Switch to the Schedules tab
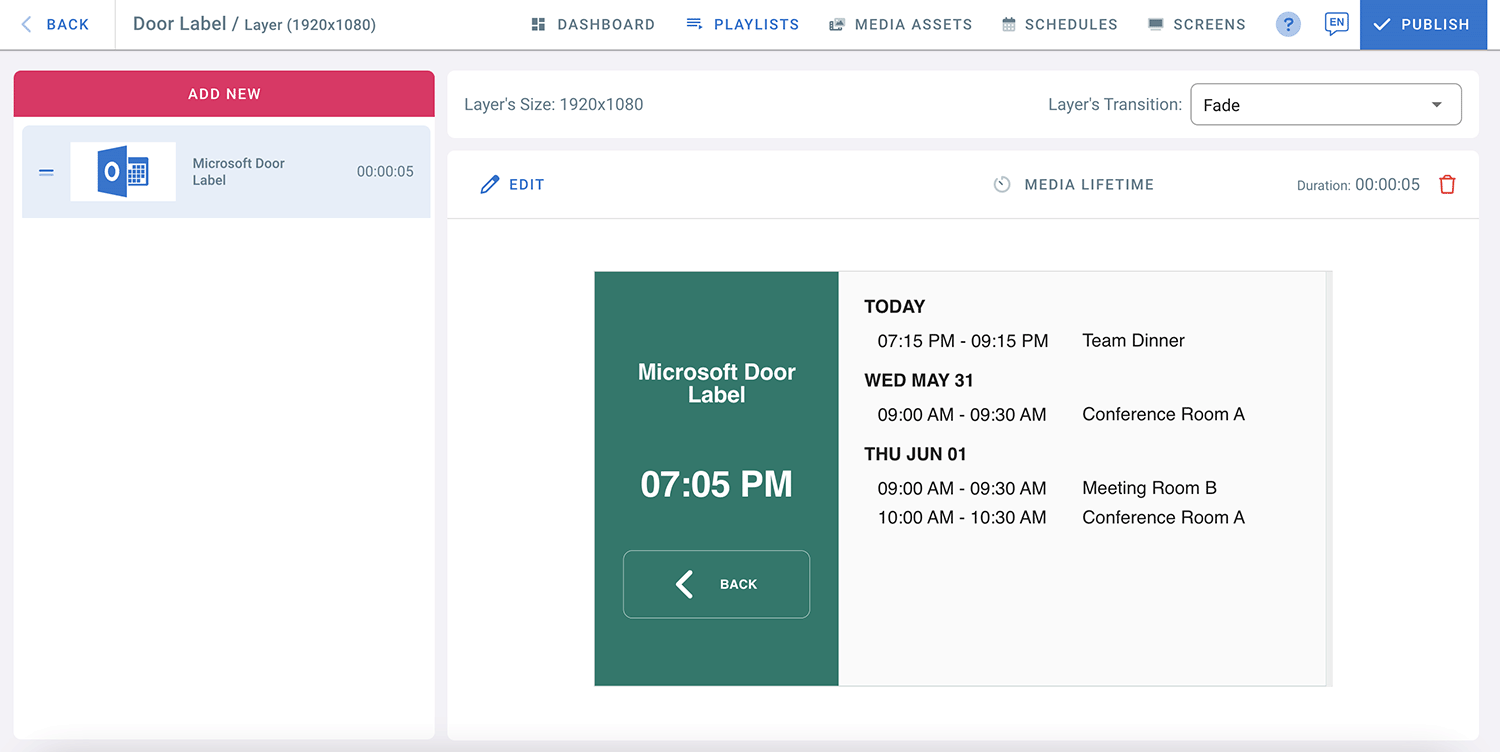Screen dimensions: 1500x752 [1060, 25]
